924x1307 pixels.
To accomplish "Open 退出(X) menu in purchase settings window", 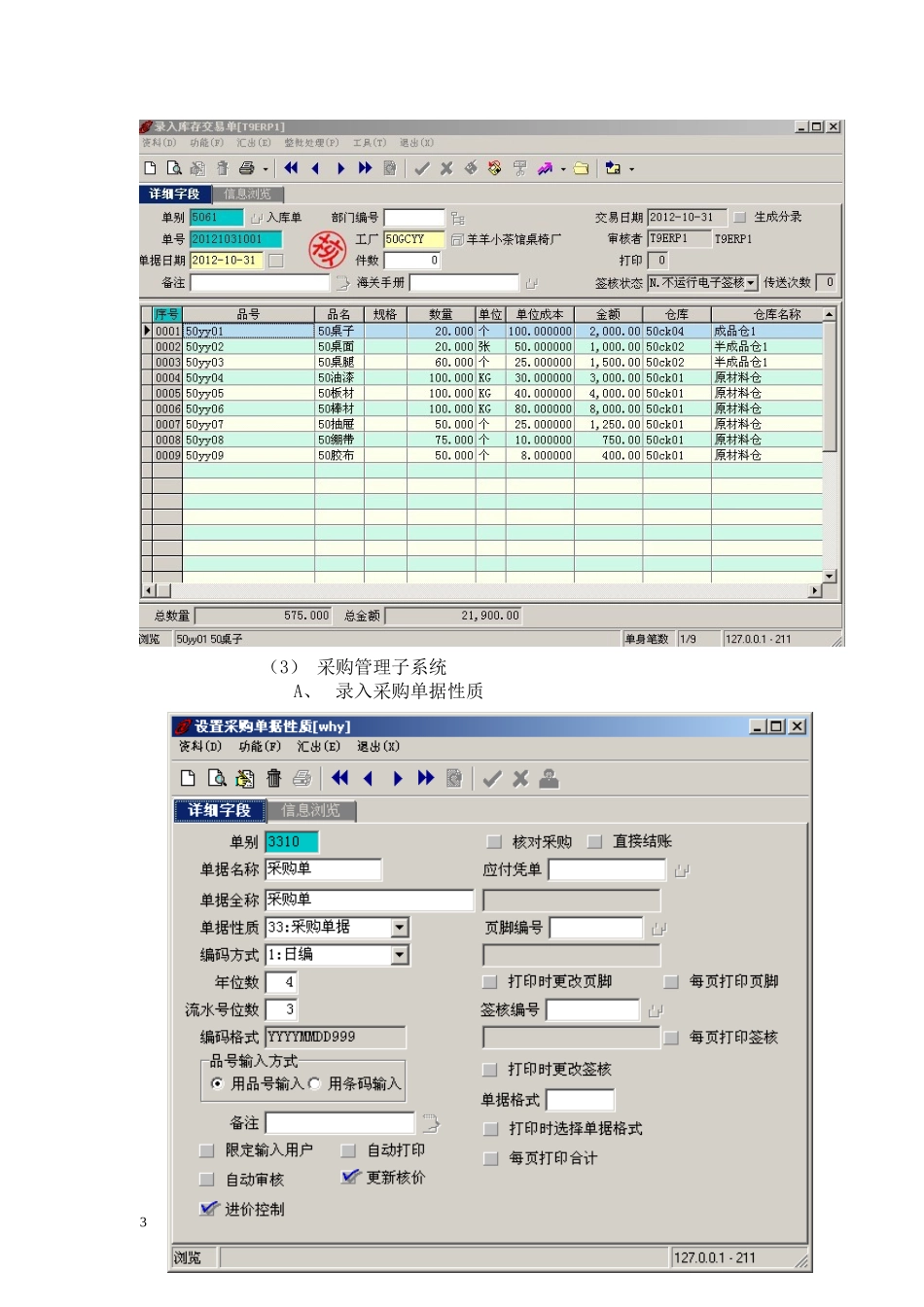I will pyautogui.click(x=378, y=747).
